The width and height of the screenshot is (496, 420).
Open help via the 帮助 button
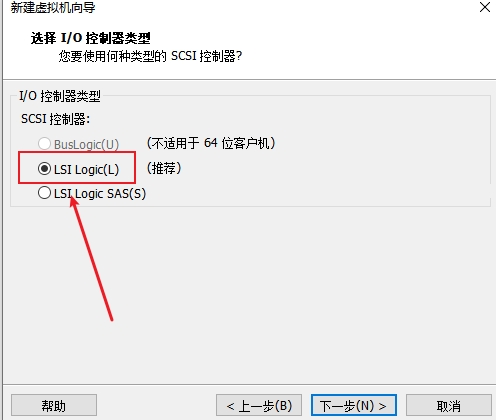point(54,405)
